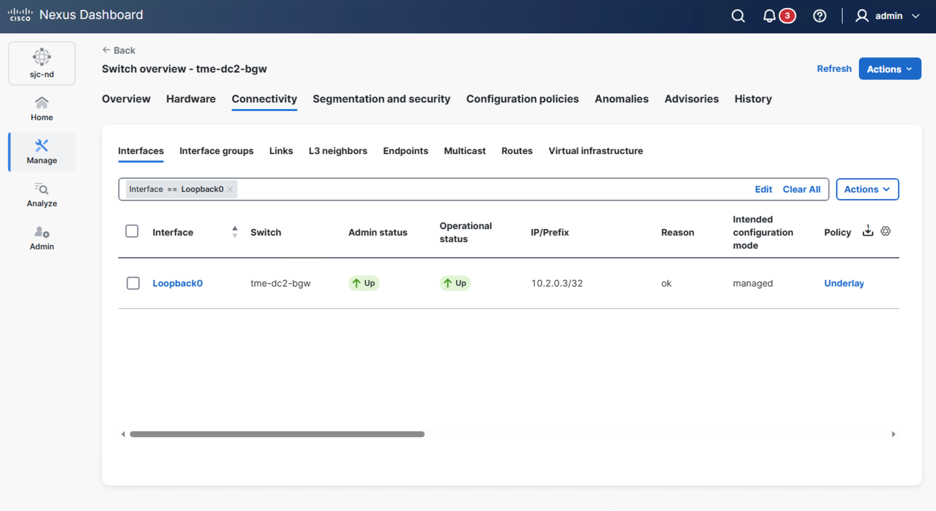Open the outlined table Actions dropdown
The height and width of the screenshot is (511, 936).
[x=867, y=189]
